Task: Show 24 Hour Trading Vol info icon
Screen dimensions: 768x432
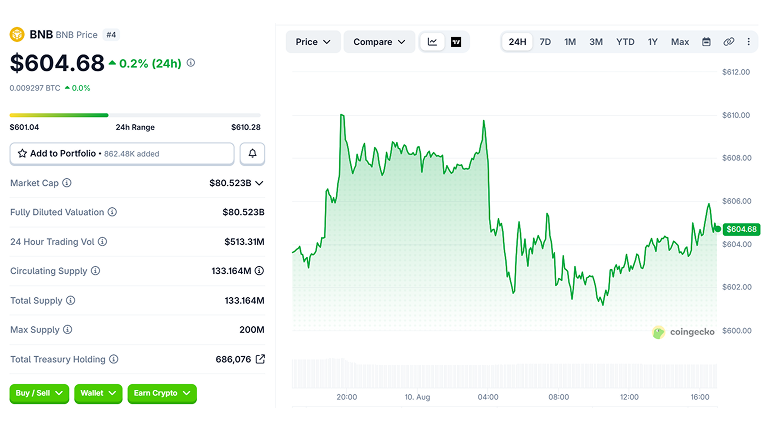Action: pyautogui.click(x=102, y=241)
